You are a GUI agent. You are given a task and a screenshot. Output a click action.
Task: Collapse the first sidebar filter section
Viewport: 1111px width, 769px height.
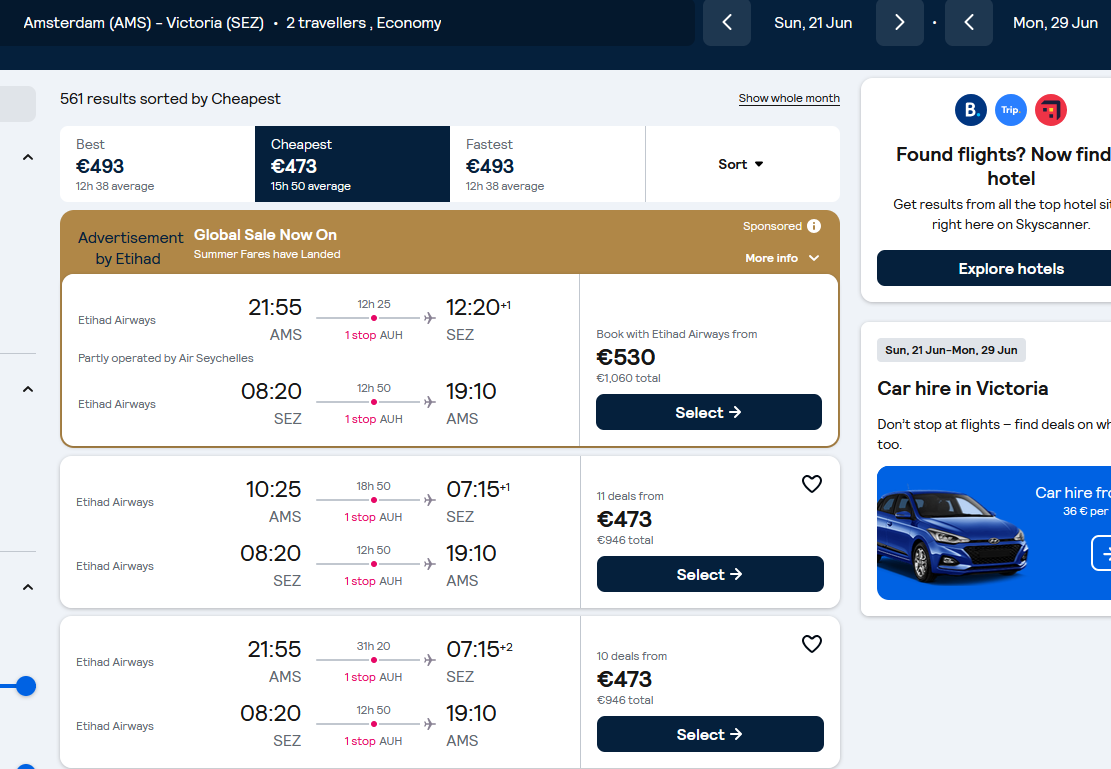pos(28,157)
